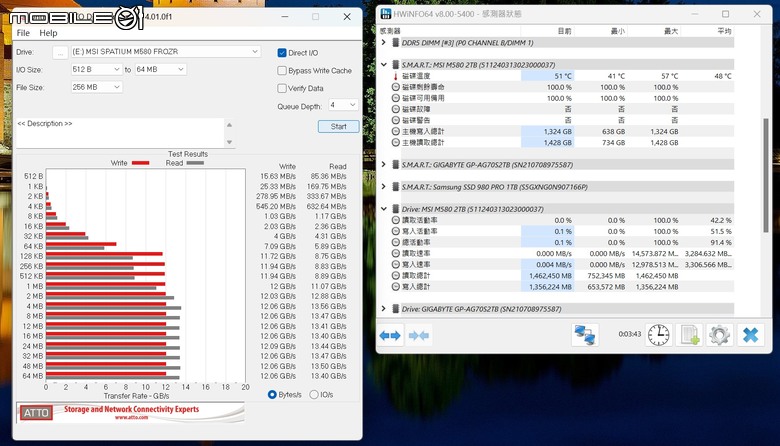Click the 64 MB write result 12.06 GB/s

click(278, 376)
